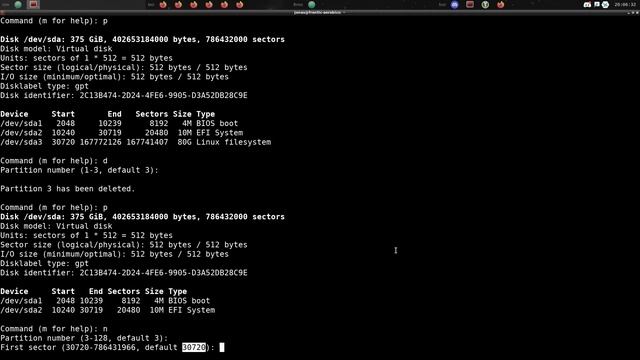Viewport: 640px width, 360px height.
Task: Click the /dev/sda3 row device name
Action: [21, 142]
